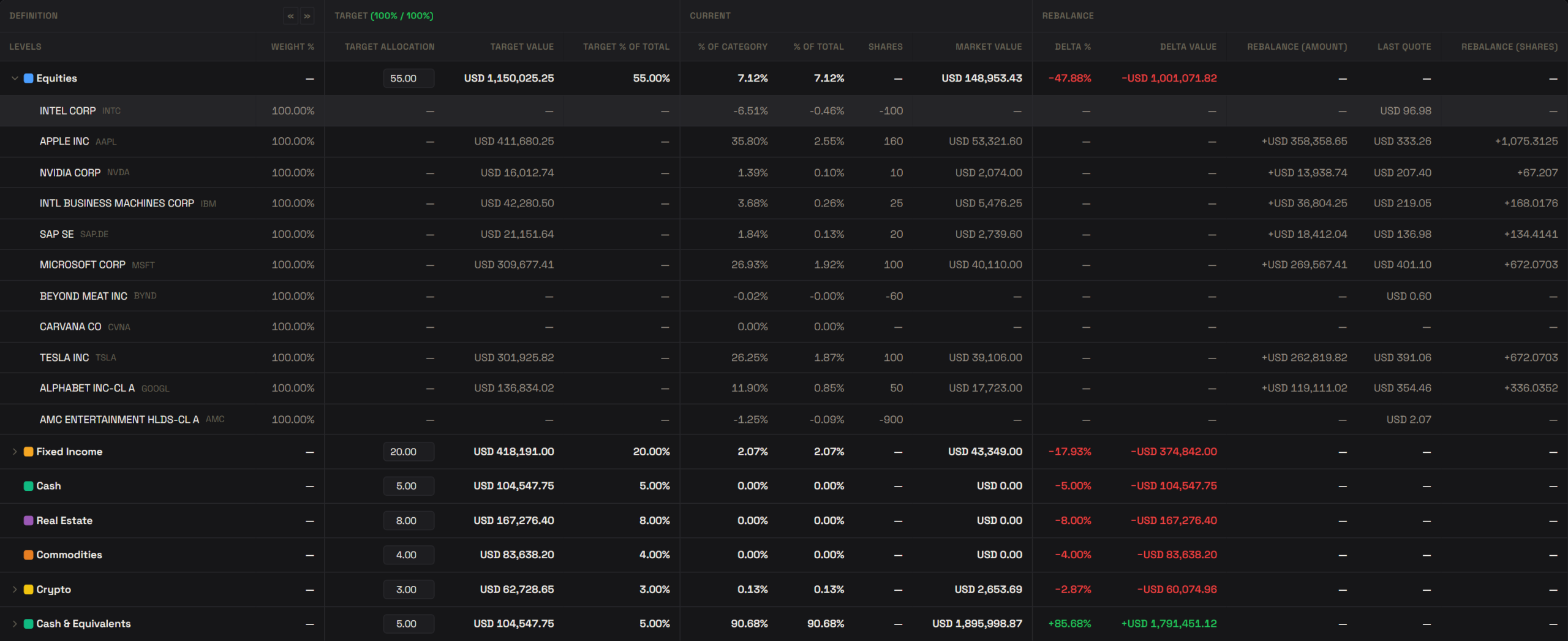Click the blue Equities color swatch
This screenshot has width=1568, height=641.
[x=28, y=78]
